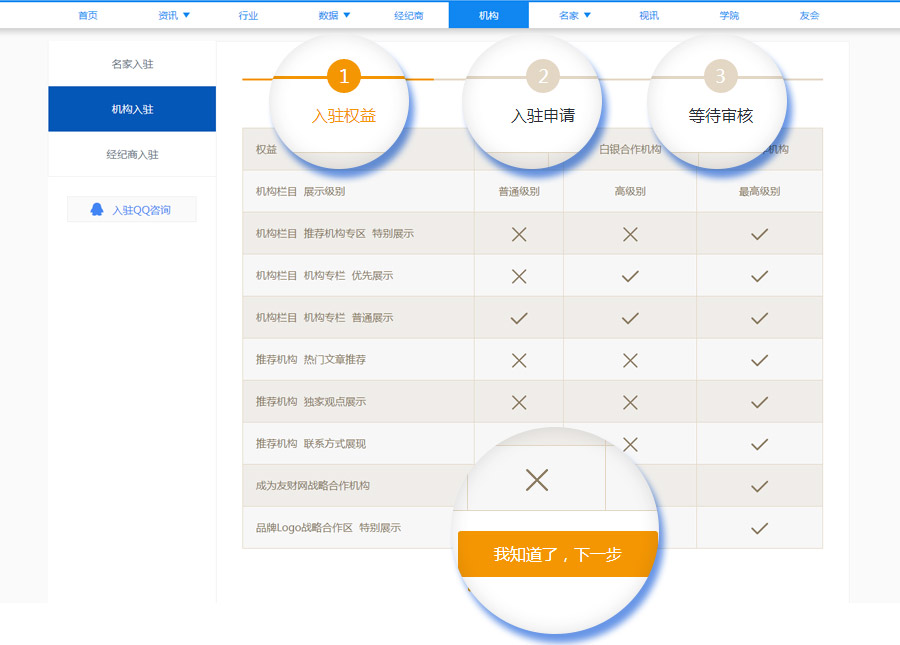The width and height of the screenshot is (900, 645).
Task: Click 我知道了，下一步 button
Action: (x=557, y=554)
